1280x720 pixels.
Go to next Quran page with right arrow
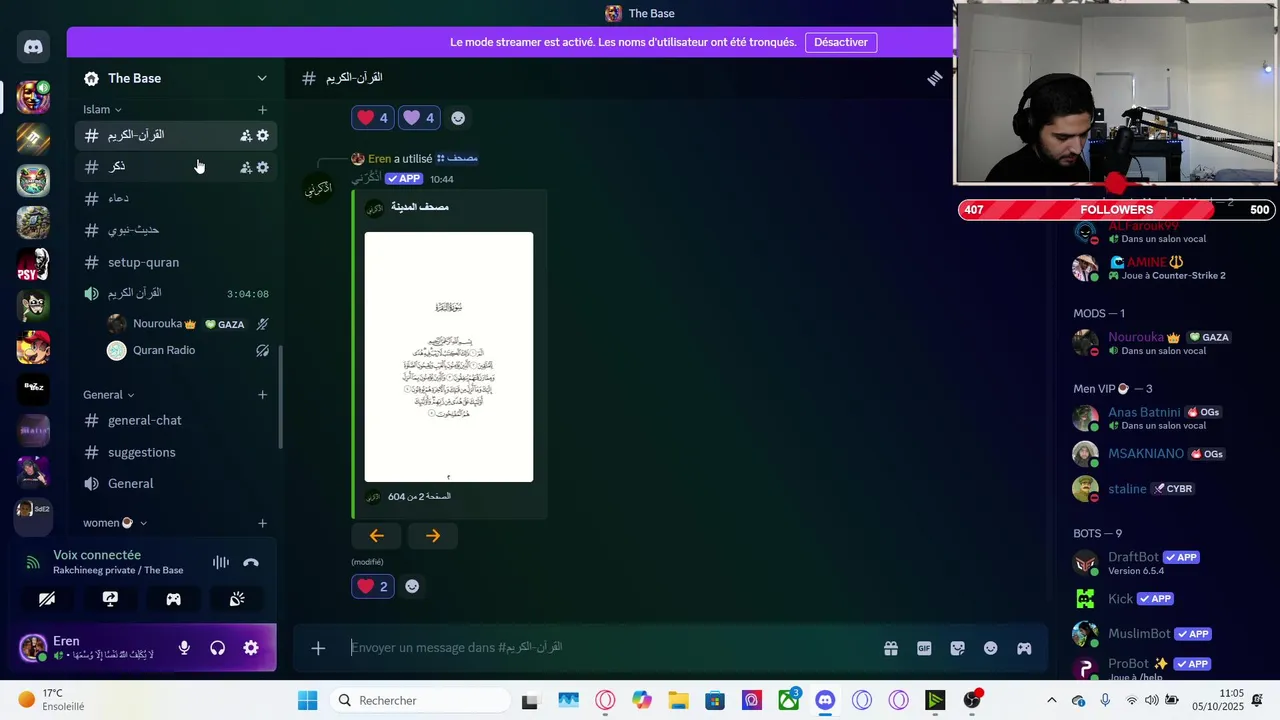432,536
